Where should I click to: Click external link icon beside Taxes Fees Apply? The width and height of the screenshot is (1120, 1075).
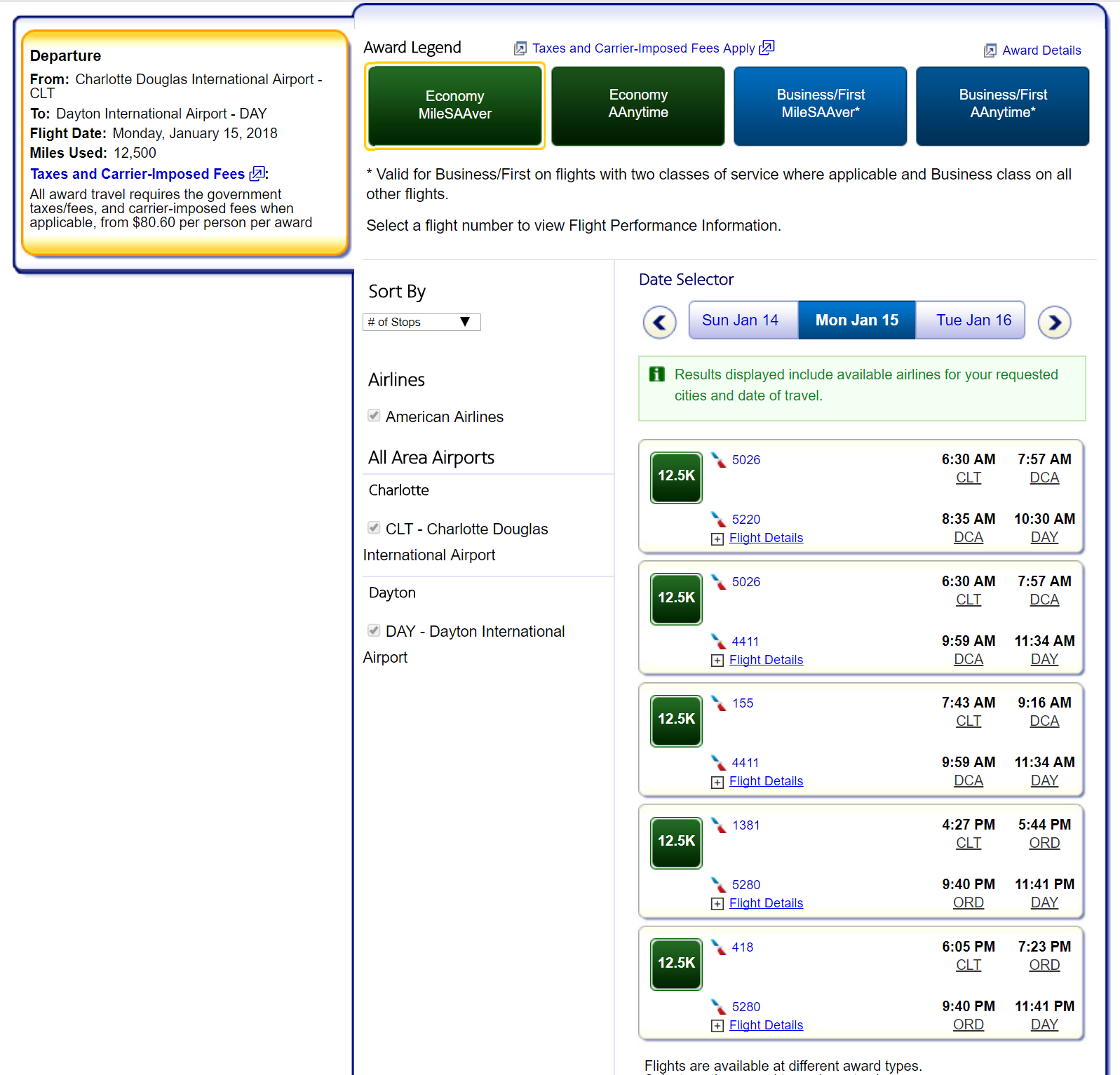tap(767, 48)
